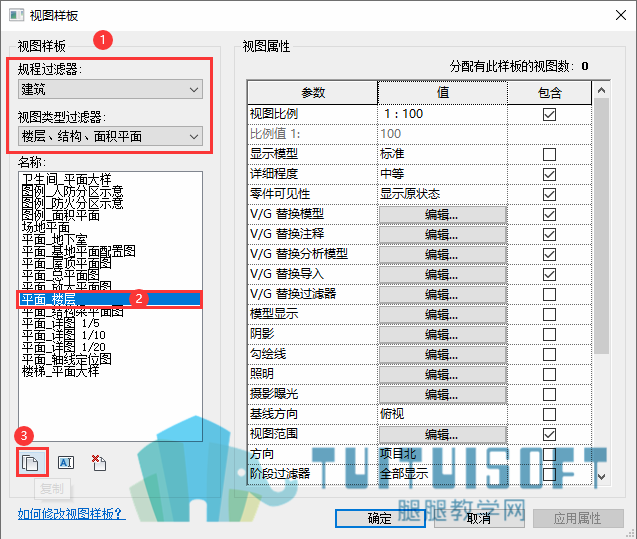Viewport: 637px width, 539px height.
Task: Toggle the 显示模型 include checkbox
Action: pos(549,154)
